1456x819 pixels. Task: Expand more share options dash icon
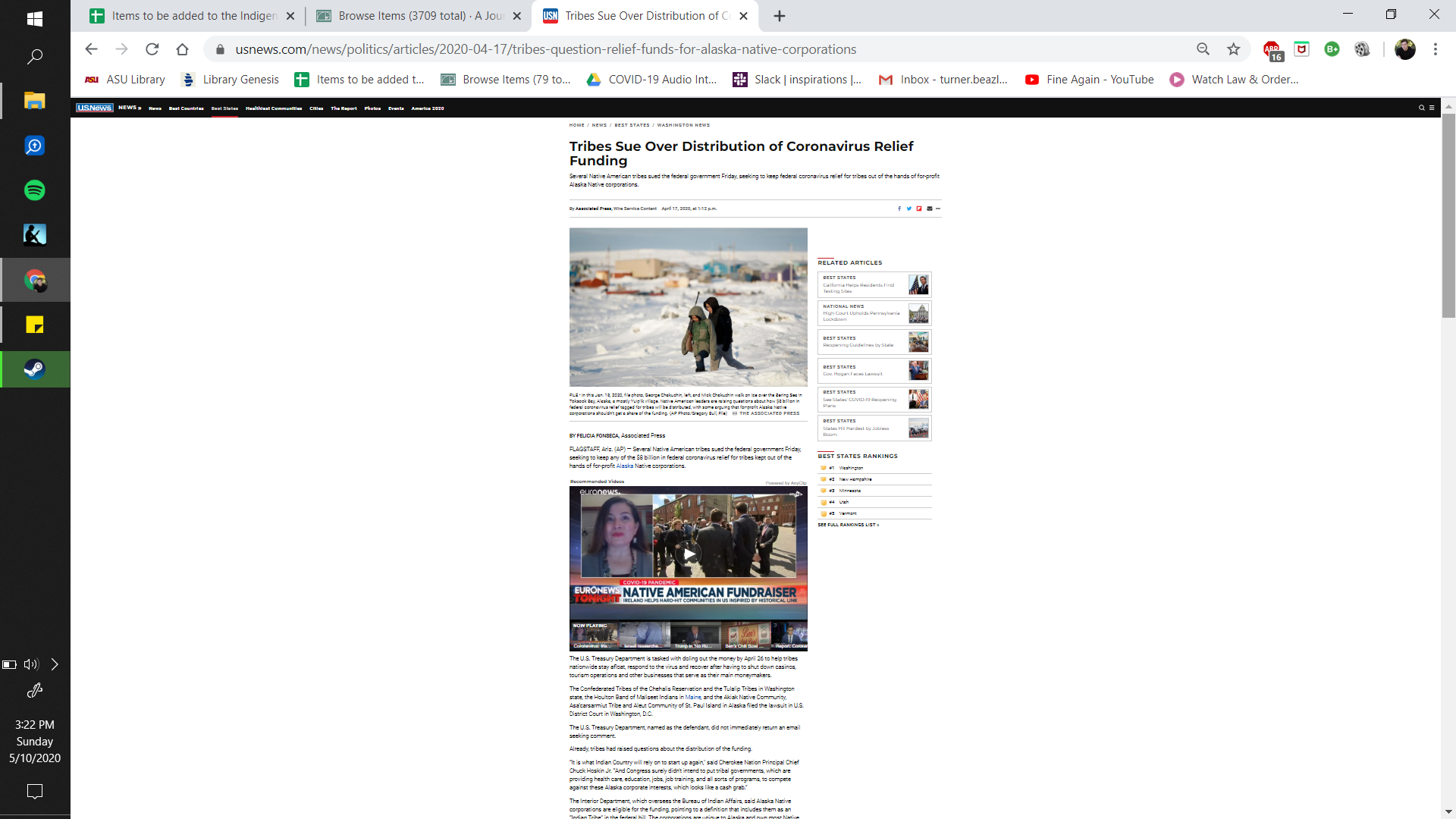tap(938, 209)
